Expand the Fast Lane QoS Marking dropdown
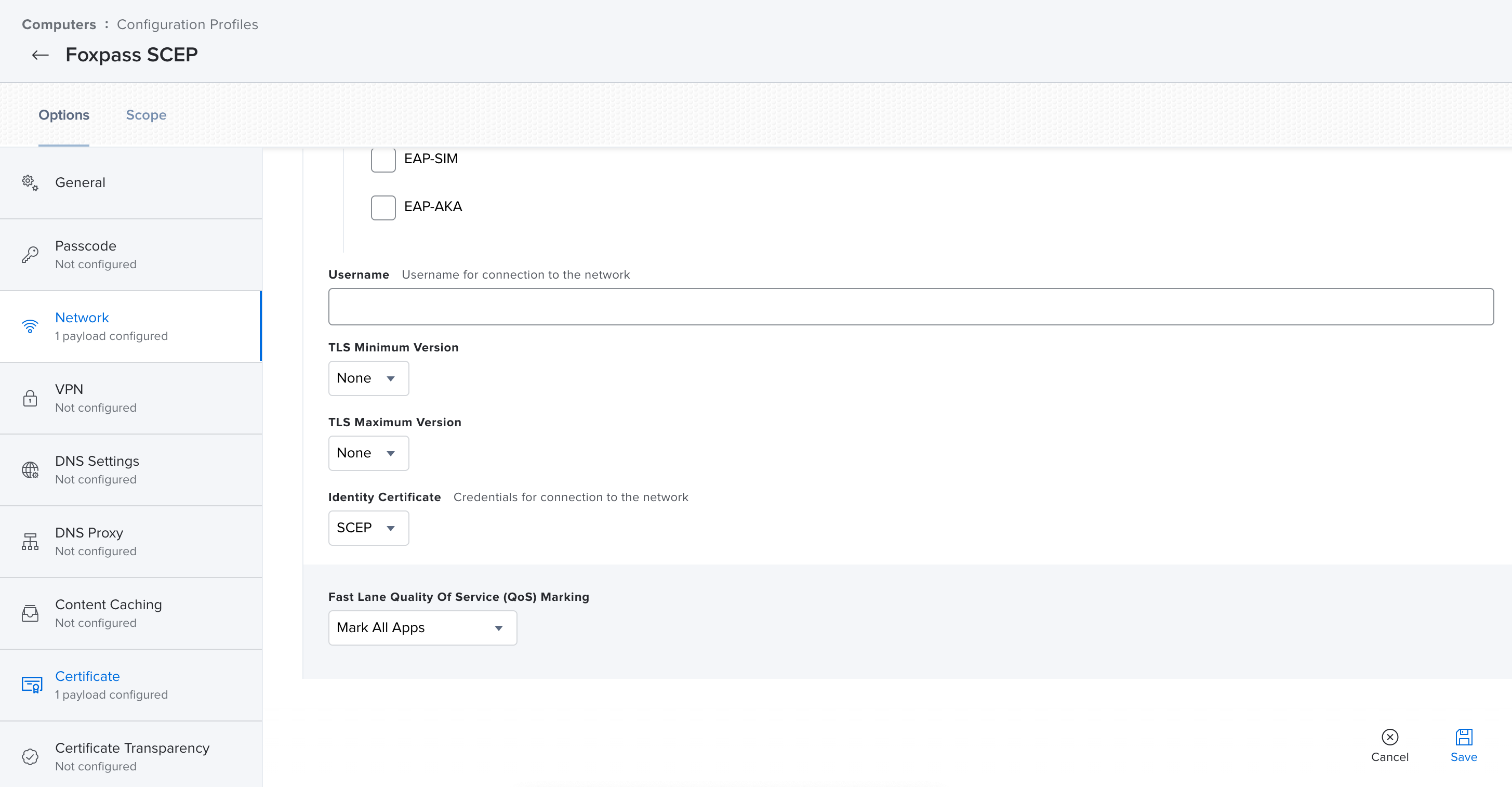The width and height of the screenshot is (1512, 787). pos(422,628)
